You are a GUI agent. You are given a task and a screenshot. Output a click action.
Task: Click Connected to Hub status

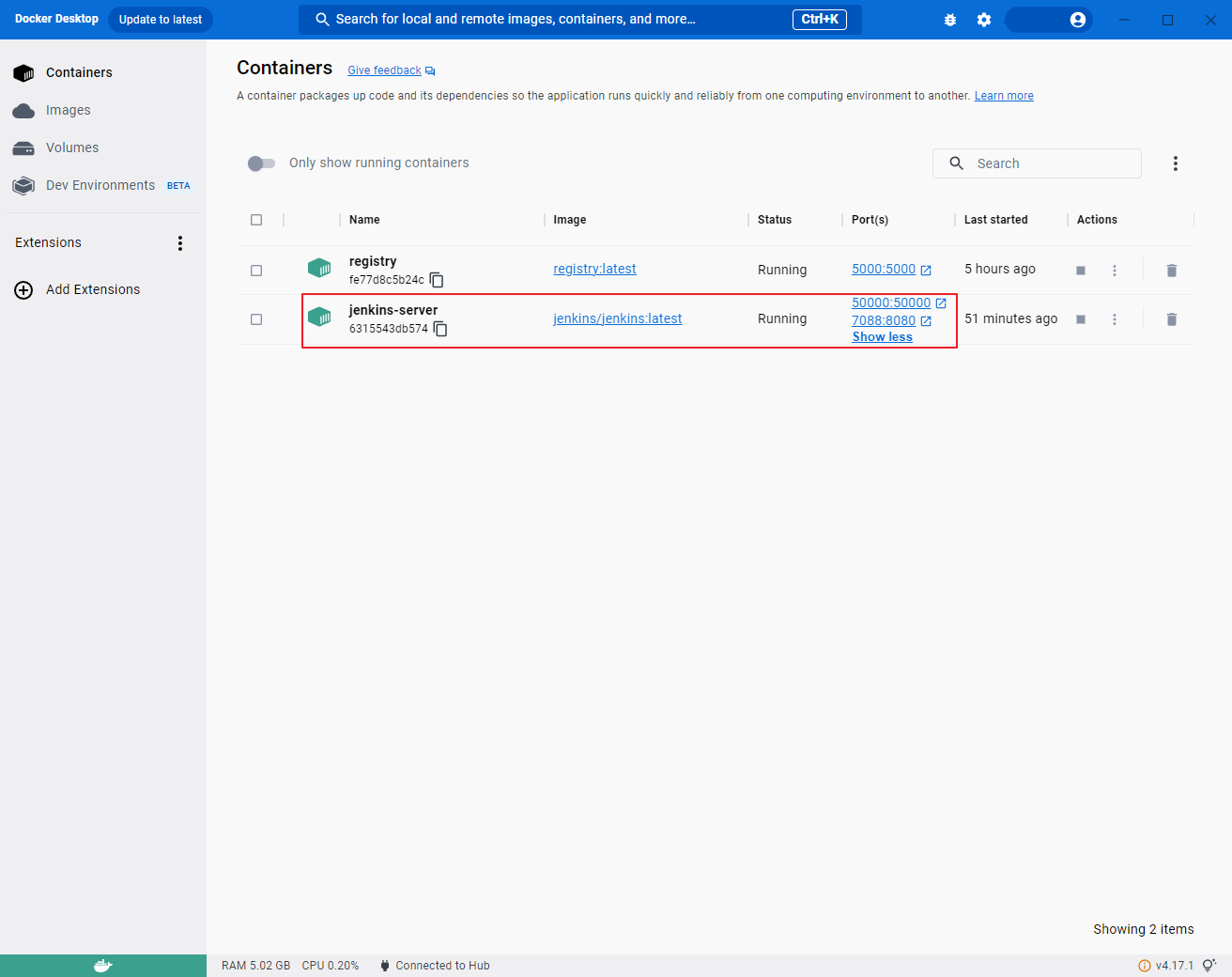coord(435,966)
